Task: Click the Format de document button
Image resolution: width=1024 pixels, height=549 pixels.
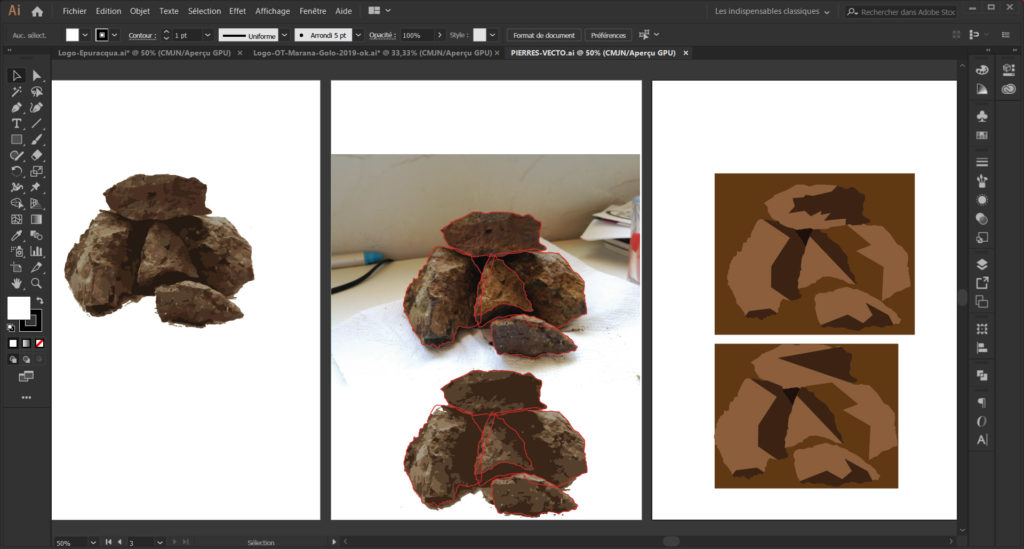Action: pyautogui.click(x=543, y=35)
